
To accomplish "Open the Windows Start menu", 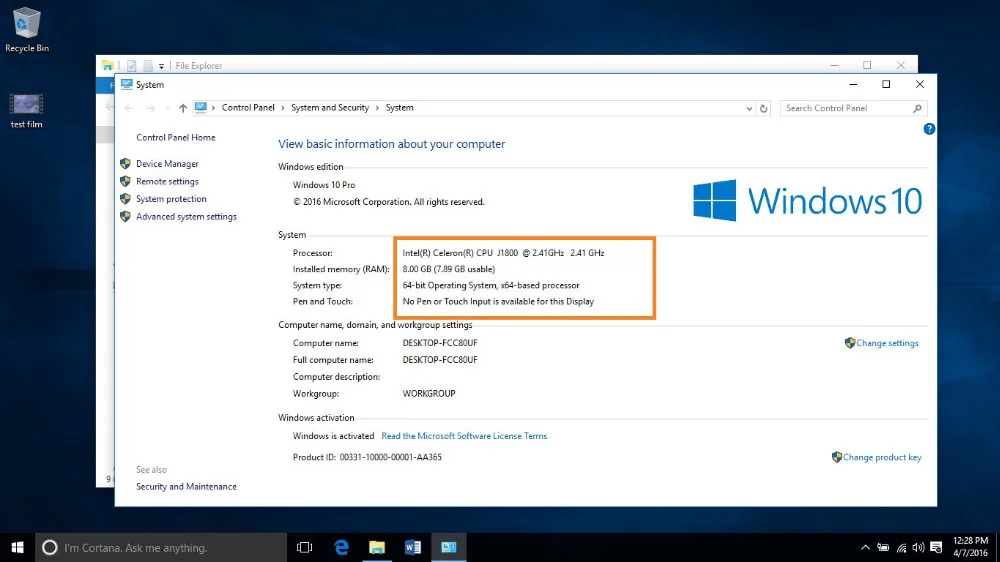I will click(17, 547).
